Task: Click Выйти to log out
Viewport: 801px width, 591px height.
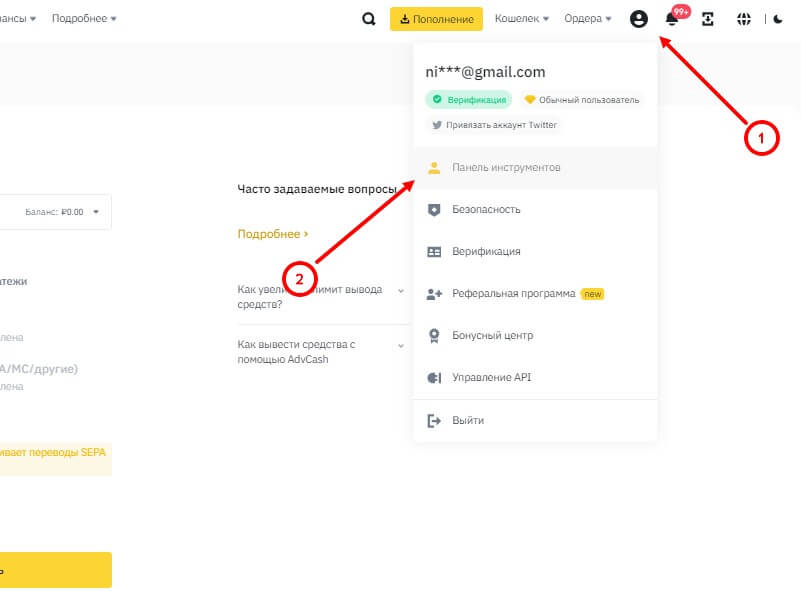Action: [x=467, y=421]
